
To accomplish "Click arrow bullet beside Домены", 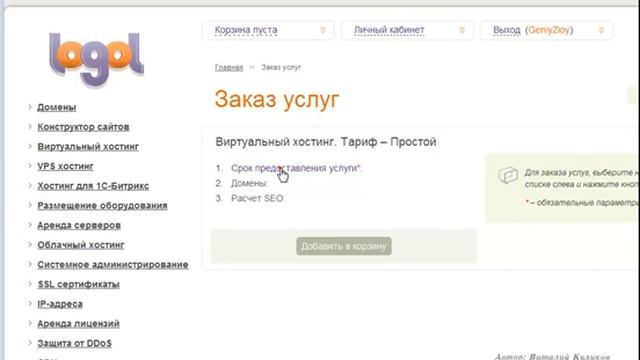I will 30,107.
